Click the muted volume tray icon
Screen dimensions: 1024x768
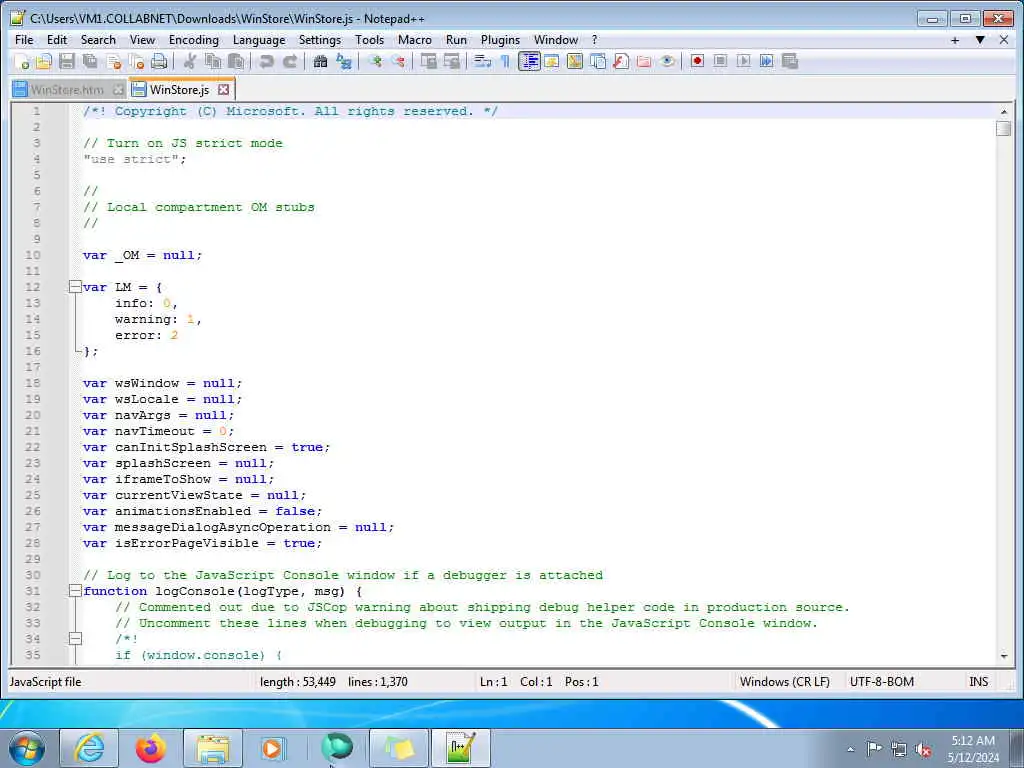tap(923, 749)
